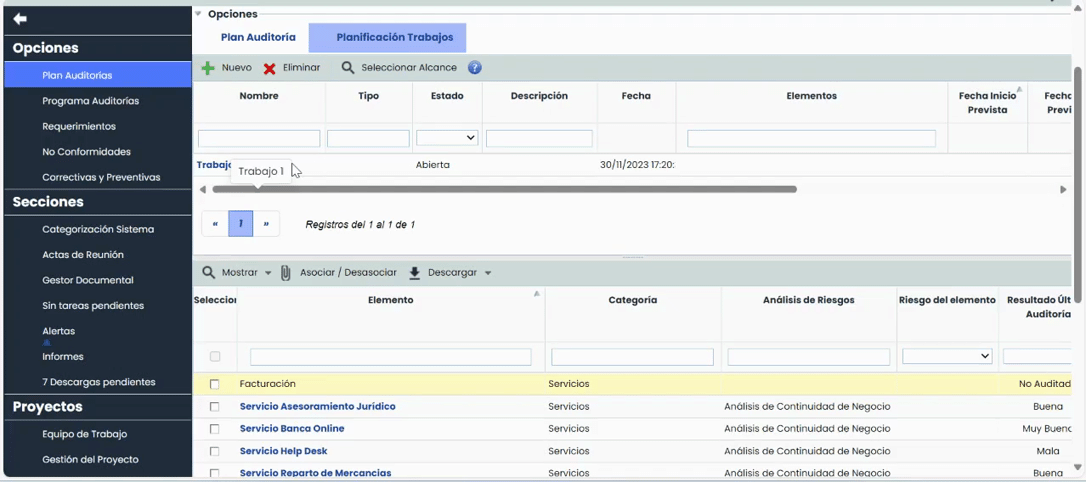Switch to the Plan Auditoría tab
The height and width of the screenshot is (482, 1086).
click(258, 37)
